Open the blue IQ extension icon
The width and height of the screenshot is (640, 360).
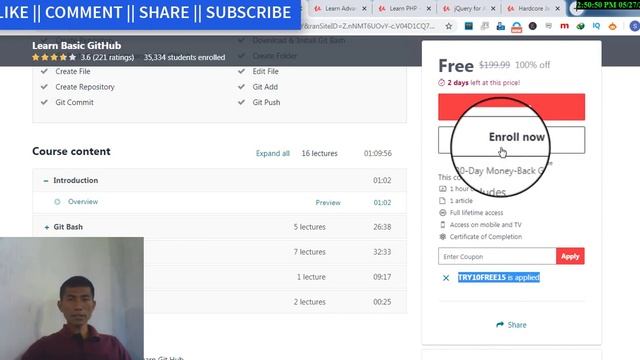tap(596, 26)
